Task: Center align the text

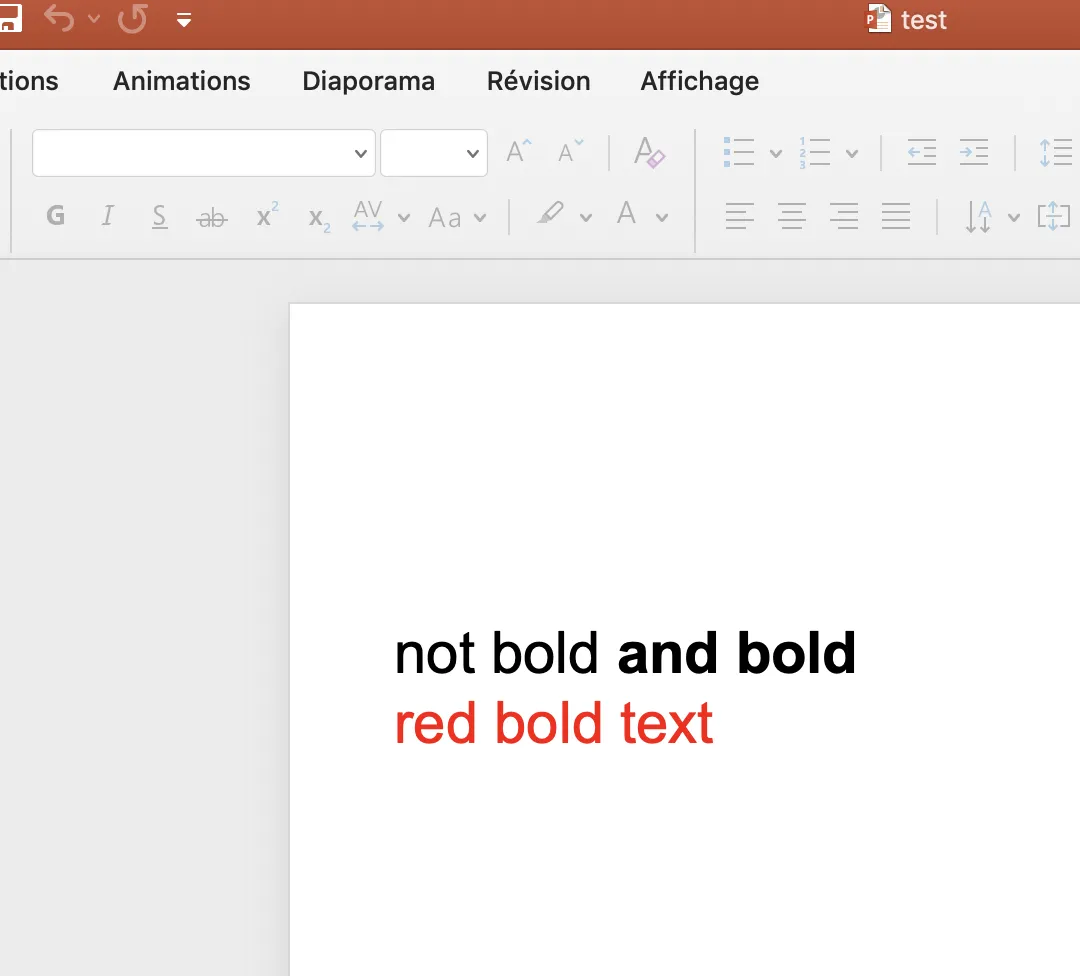Action: tap(792, 216)
